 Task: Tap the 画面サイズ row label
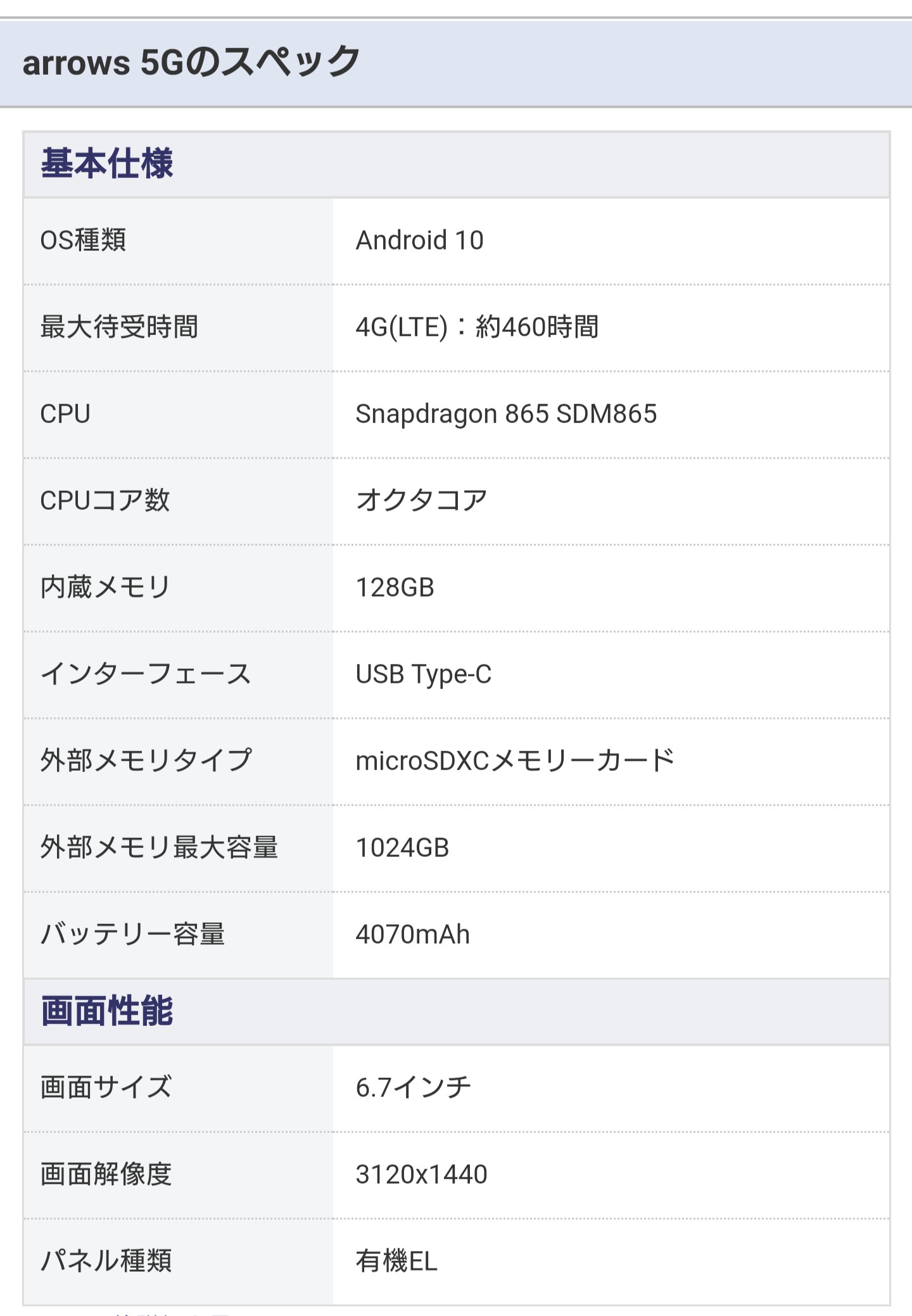(106, 1087)
